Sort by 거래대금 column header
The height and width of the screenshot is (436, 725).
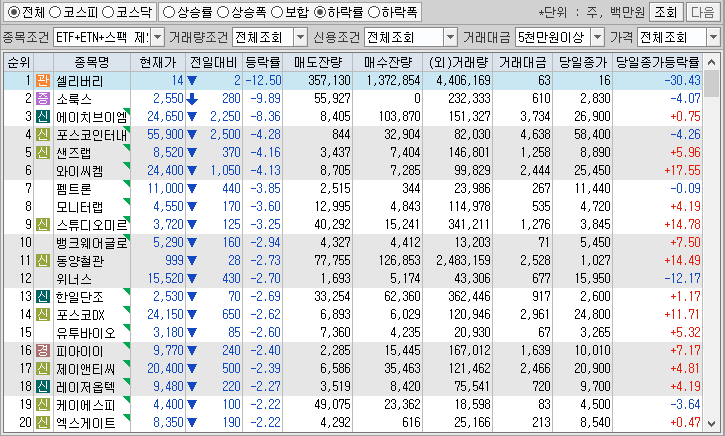click(522, 62)
